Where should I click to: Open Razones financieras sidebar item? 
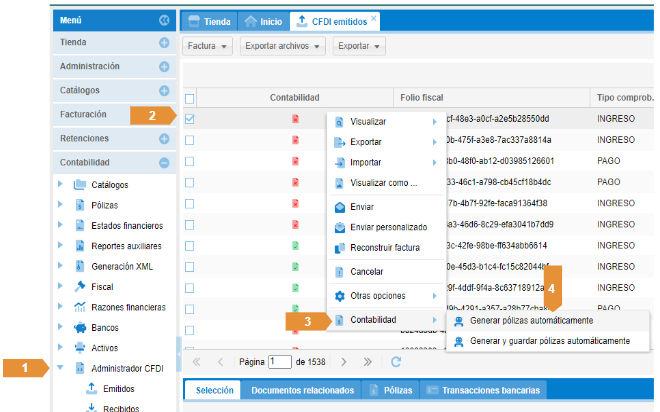[x=128, y=306]
